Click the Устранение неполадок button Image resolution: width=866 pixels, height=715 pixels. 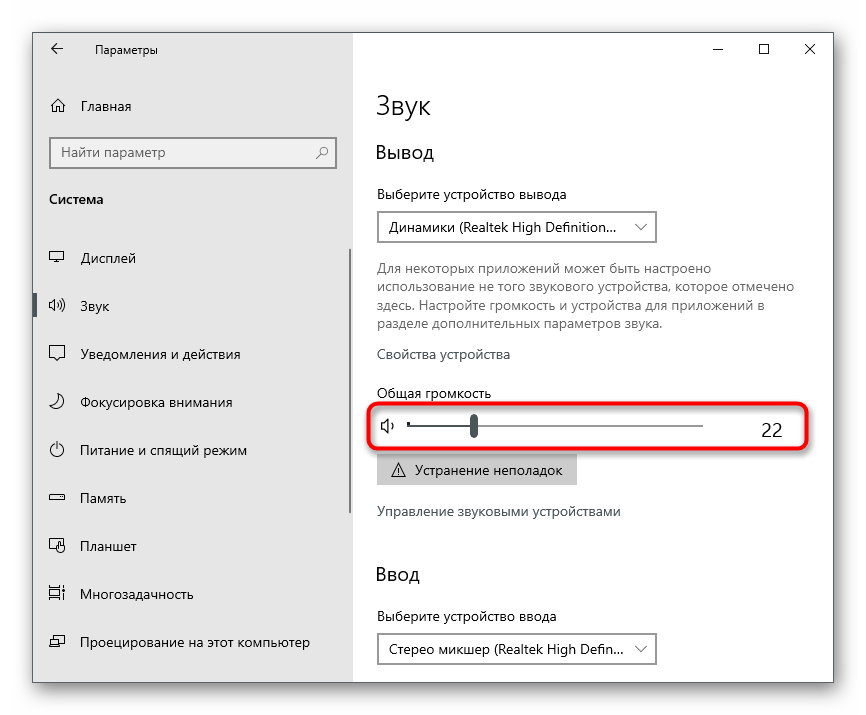click(477, 470)
